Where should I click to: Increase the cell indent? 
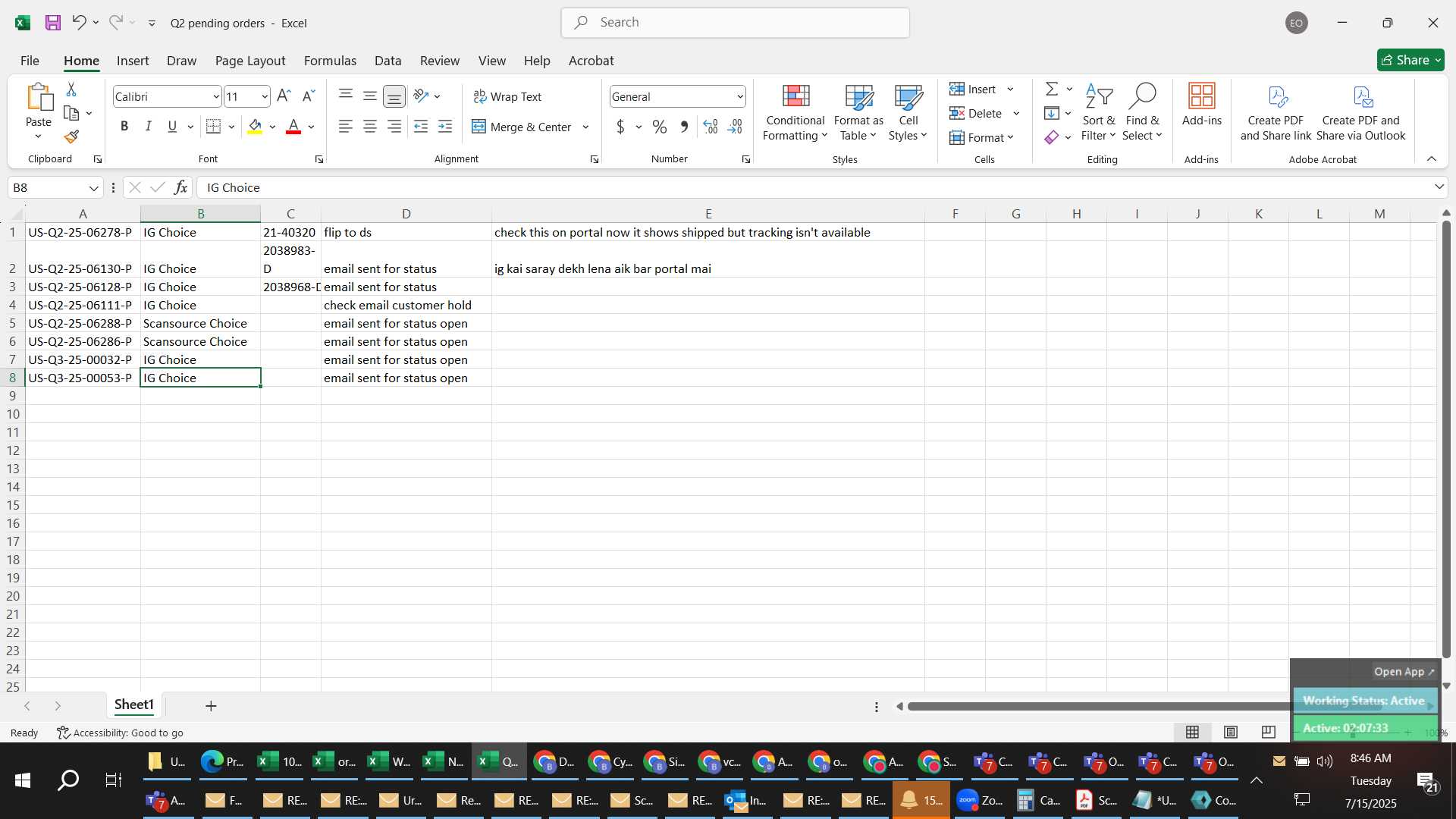(445, 127)
